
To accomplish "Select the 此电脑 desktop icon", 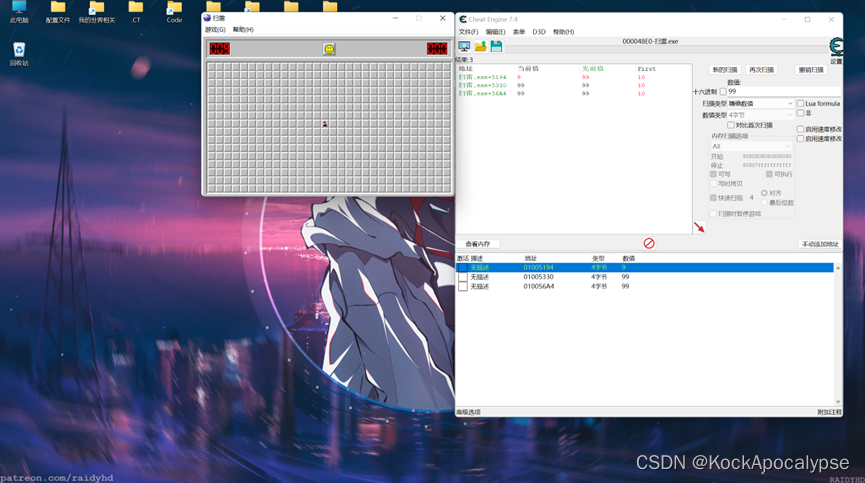I will [19, 12].
